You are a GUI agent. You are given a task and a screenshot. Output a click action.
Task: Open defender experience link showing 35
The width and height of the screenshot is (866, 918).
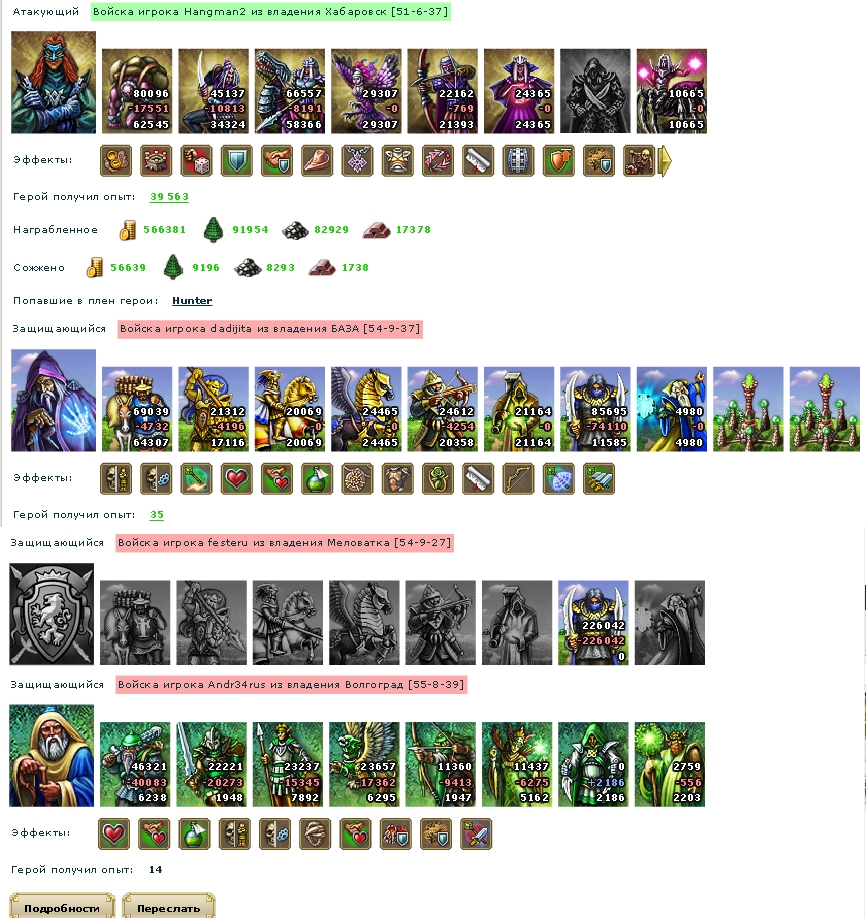(156, 515)
